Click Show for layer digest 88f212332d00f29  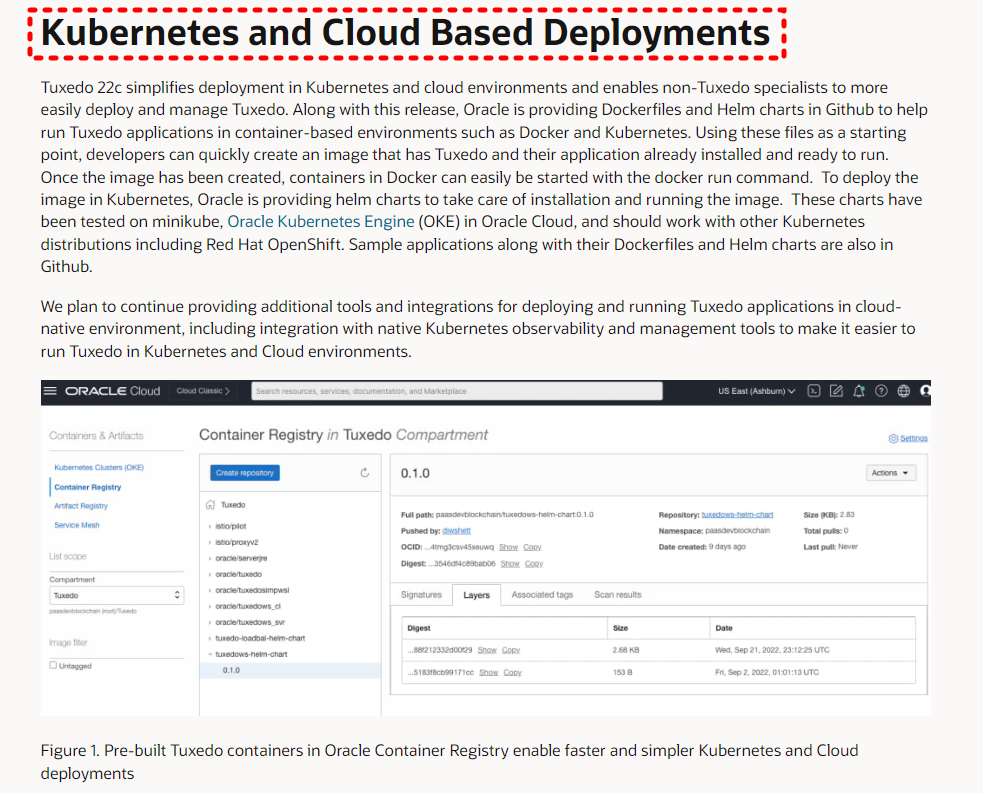[x=487, y=650]
